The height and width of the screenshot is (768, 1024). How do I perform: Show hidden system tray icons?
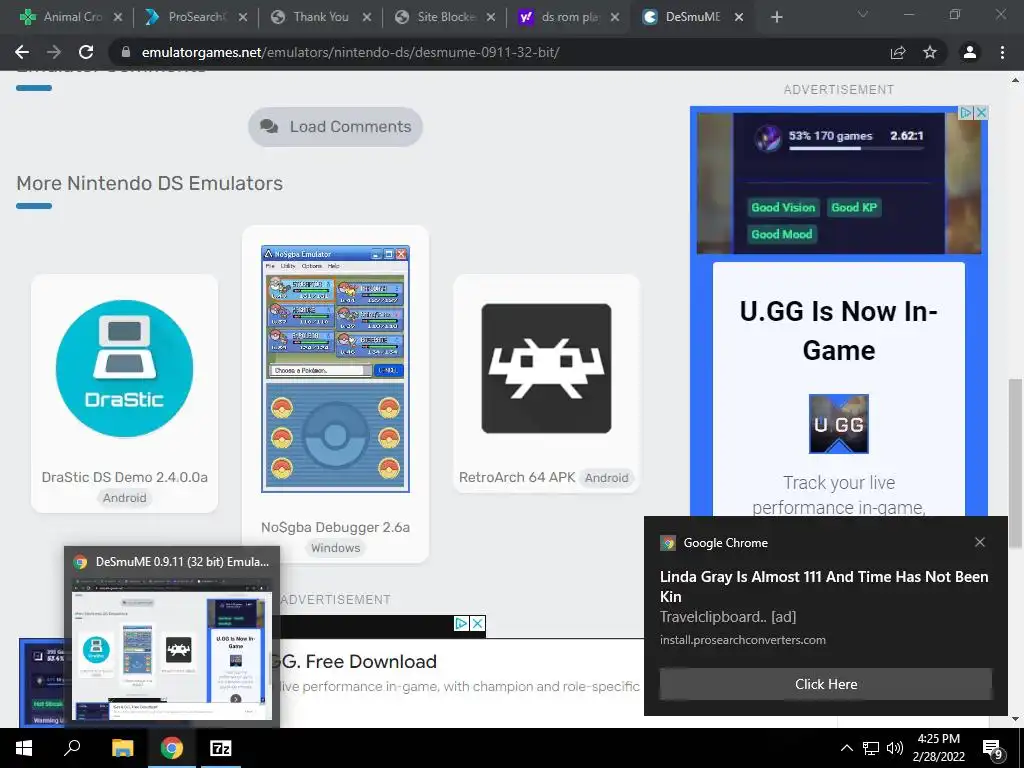(846, 748)
